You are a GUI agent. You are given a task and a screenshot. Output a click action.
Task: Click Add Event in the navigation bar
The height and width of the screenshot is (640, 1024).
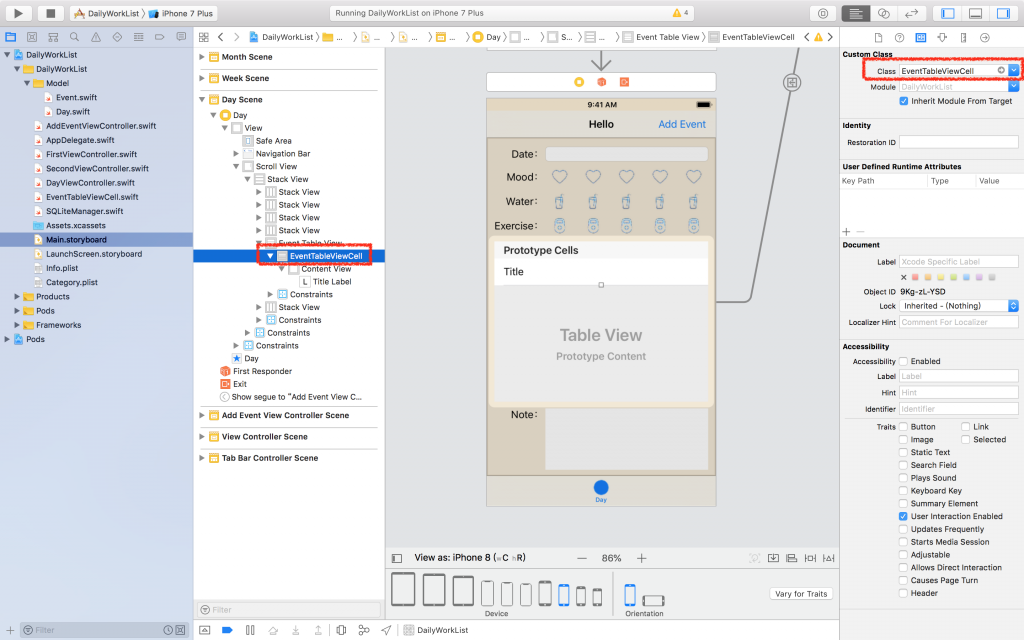[682, 124]
